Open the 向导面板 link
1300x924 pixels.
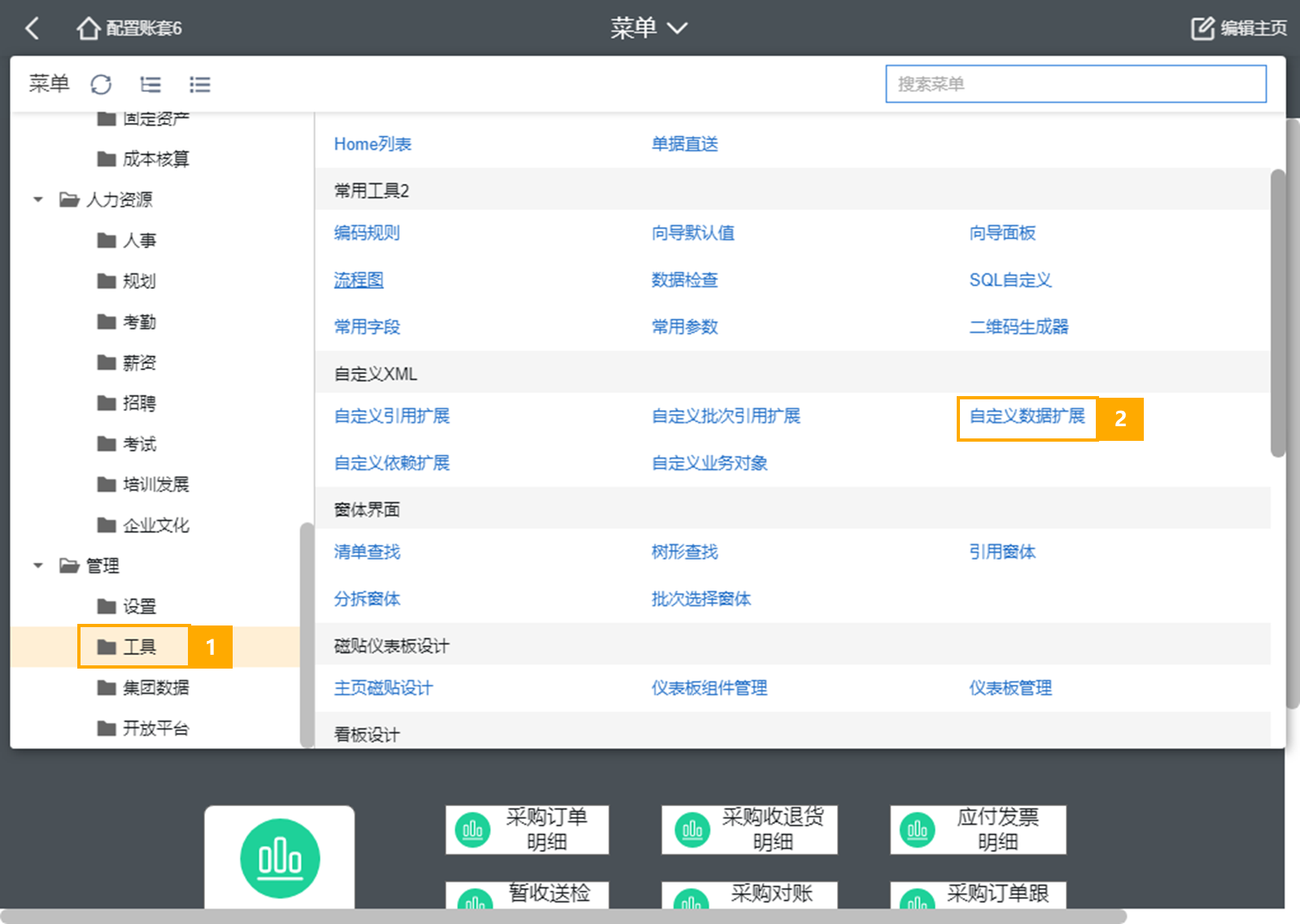click(x=1002, y=233)
